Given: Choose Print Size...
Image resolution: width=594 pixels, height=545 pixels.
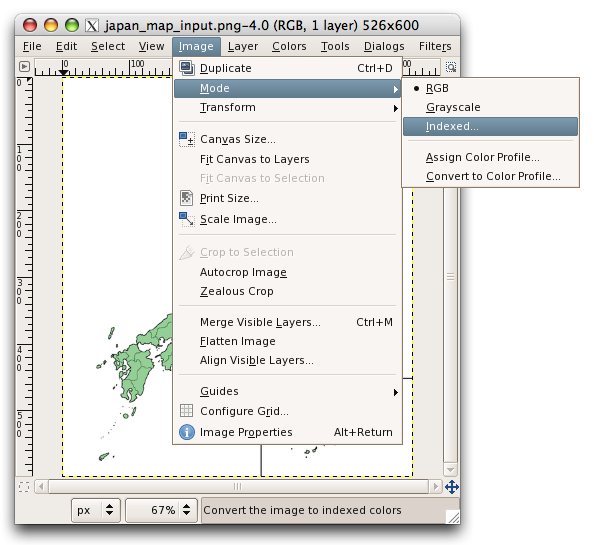Looking at the screenshot, I should pos(287,198).
